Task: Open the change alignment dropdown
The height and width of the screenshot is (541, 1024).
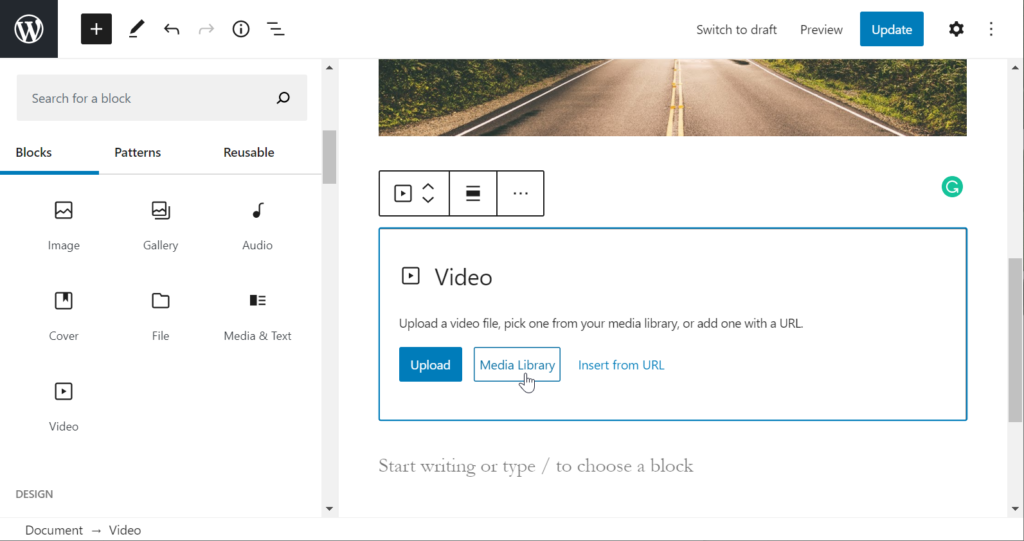Action: (473, 194)
